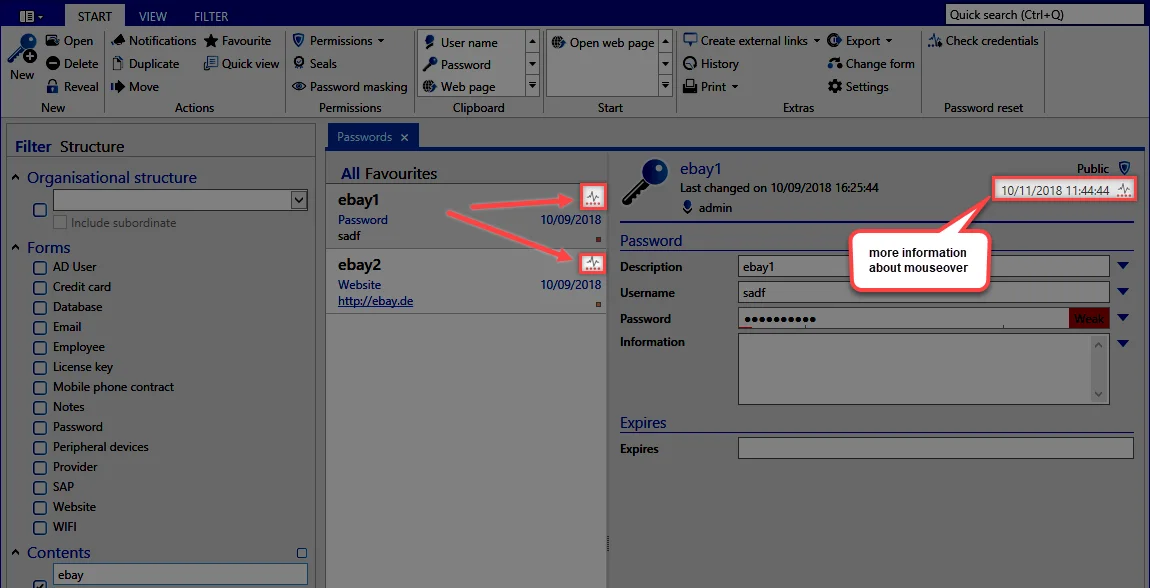Expand the Export dropdown menu
Image resolution: width=1150 pixels, height=588 pixels.
point(889,41)
